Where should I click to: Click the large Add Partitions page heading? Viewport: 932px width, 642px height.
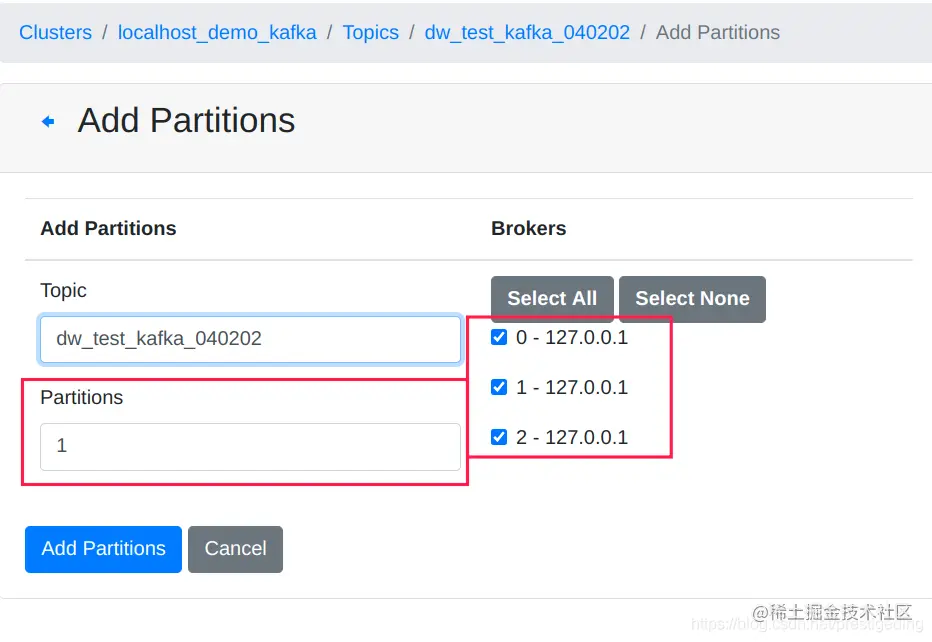pos(186,120)
